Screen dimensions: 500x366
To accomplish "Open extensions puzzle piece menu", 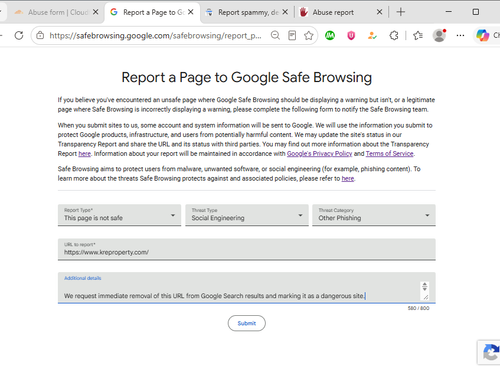I will pos(394,35).
